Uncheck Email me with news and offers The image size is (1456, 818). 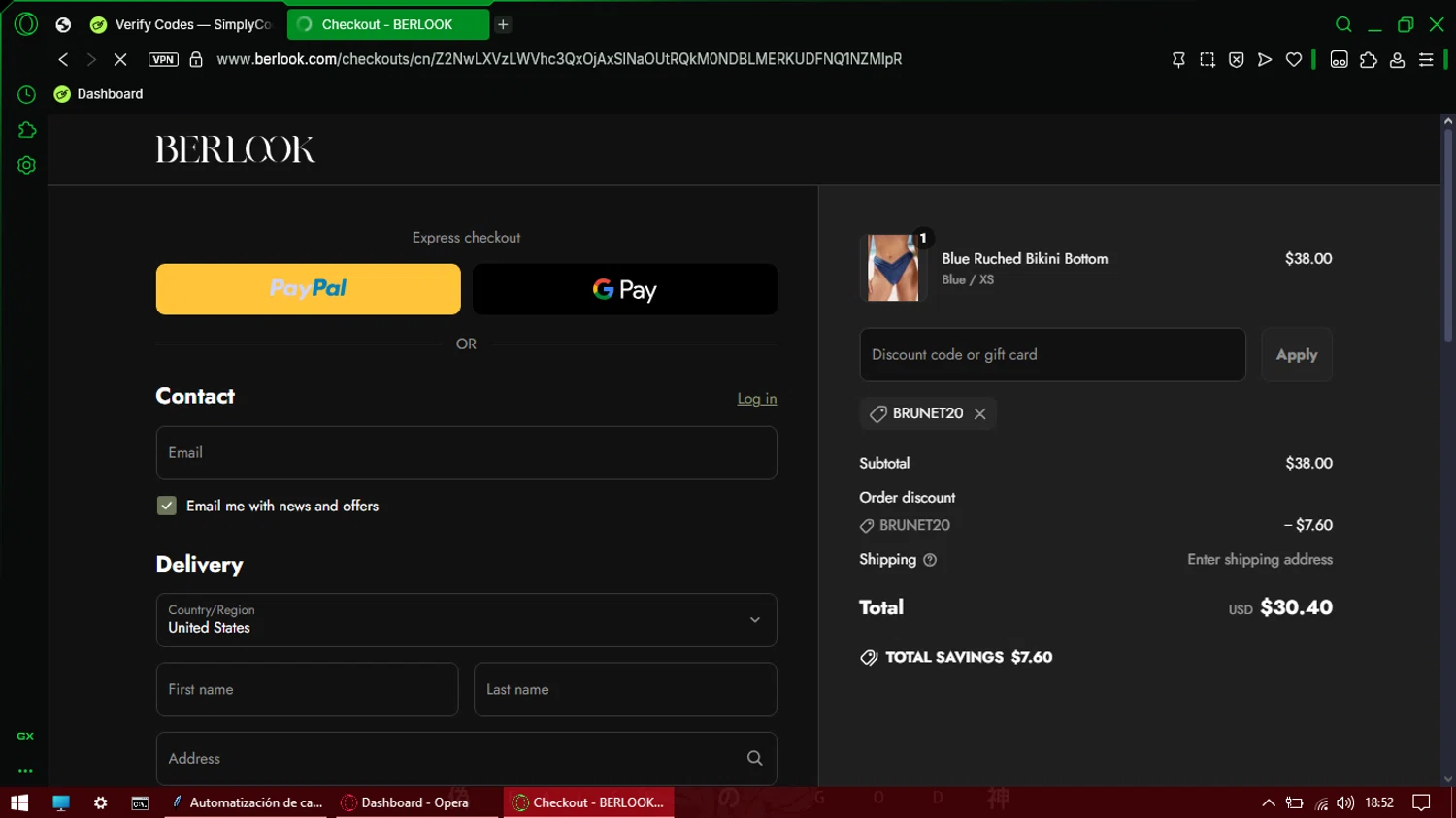[167, 506]
